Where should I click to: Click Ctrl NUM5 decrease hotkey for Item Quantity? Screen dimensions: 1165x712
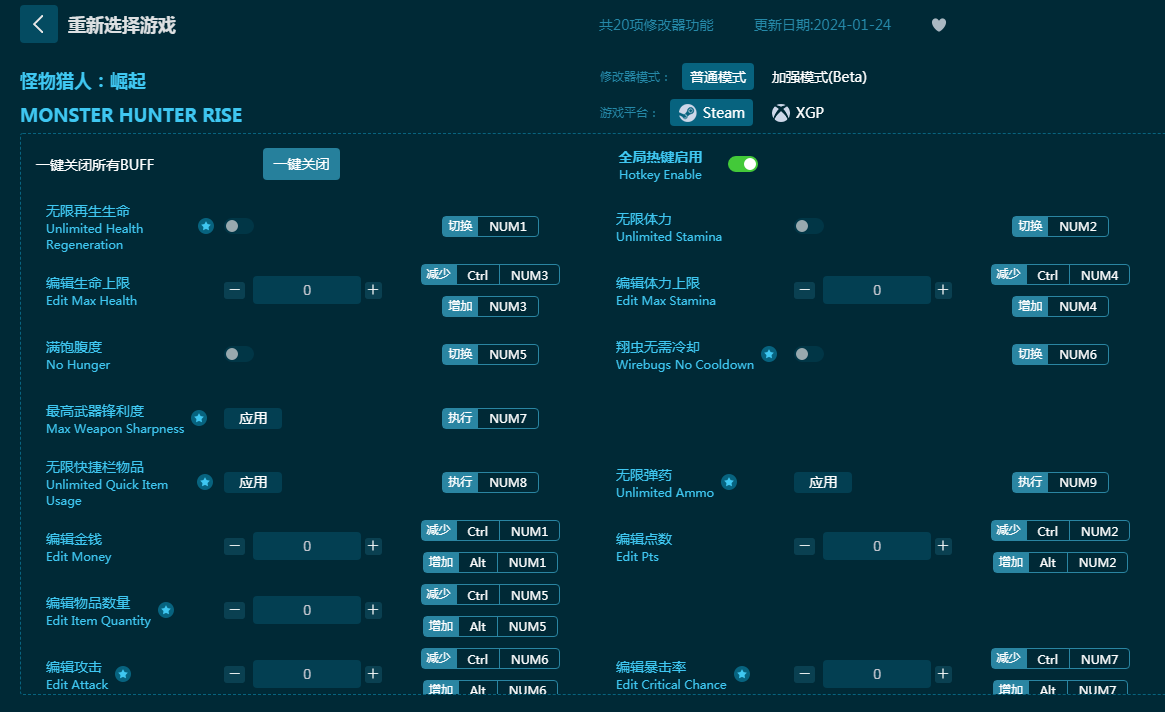tap(490, 595)
